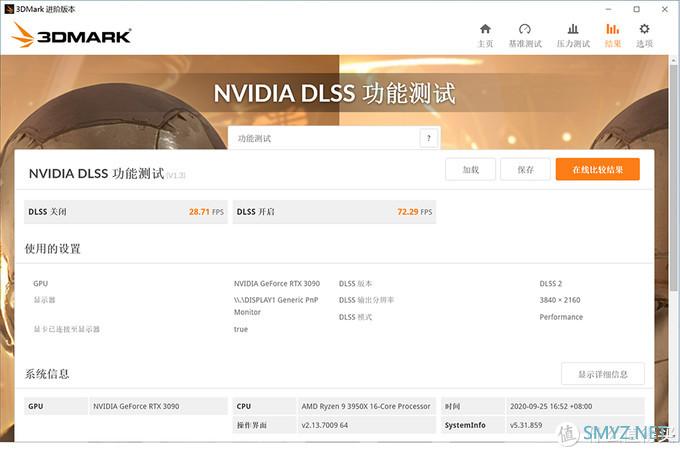The image size is (680, 452).
Task: Click the Performance DLSS mode value
Action: (561, 317)
